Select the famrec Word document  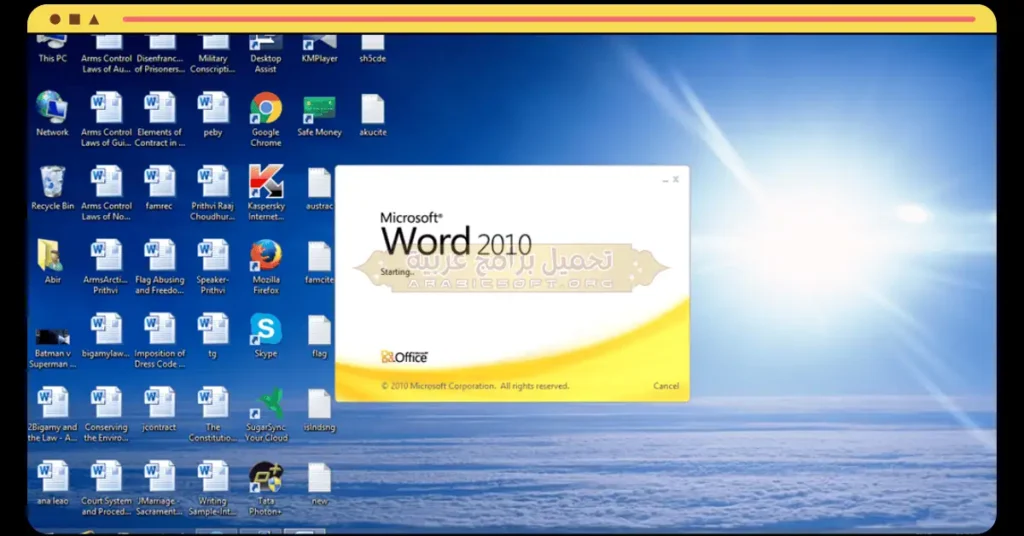[159, 182]
